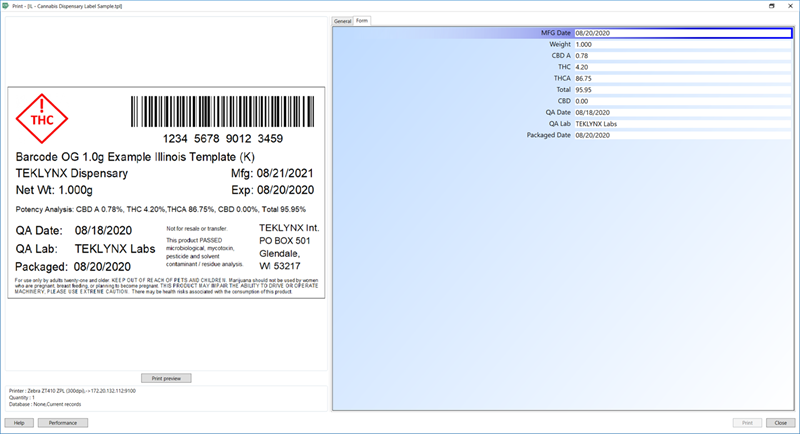This screenshot has height=434, width=800.
Task: Close the window with title bar X
Action: [790, 6]
